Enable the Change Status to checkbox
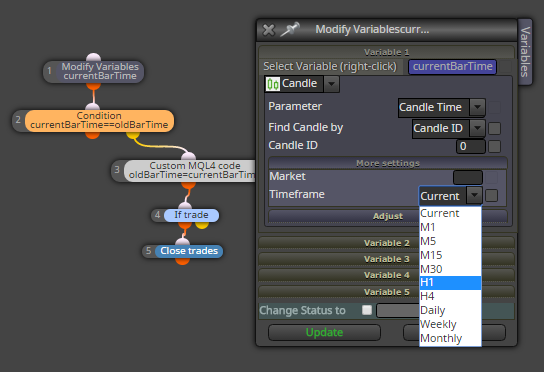Viewport: 544px width, 372px height. (367, 310)
